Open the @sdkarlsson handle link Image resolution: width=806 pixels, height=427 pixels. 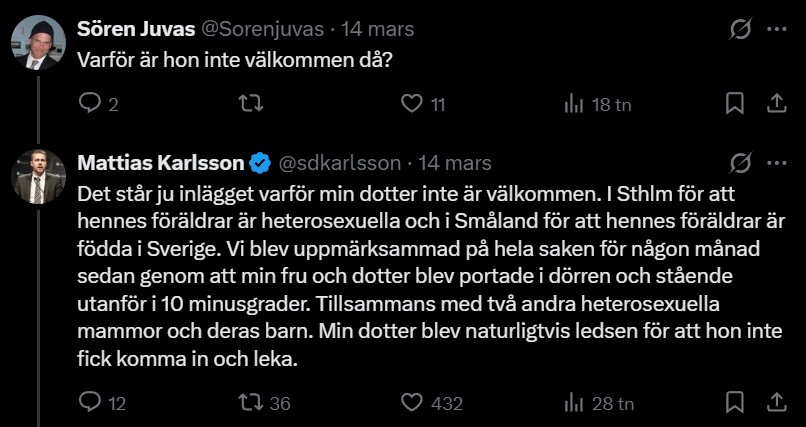tap(338, 163)
